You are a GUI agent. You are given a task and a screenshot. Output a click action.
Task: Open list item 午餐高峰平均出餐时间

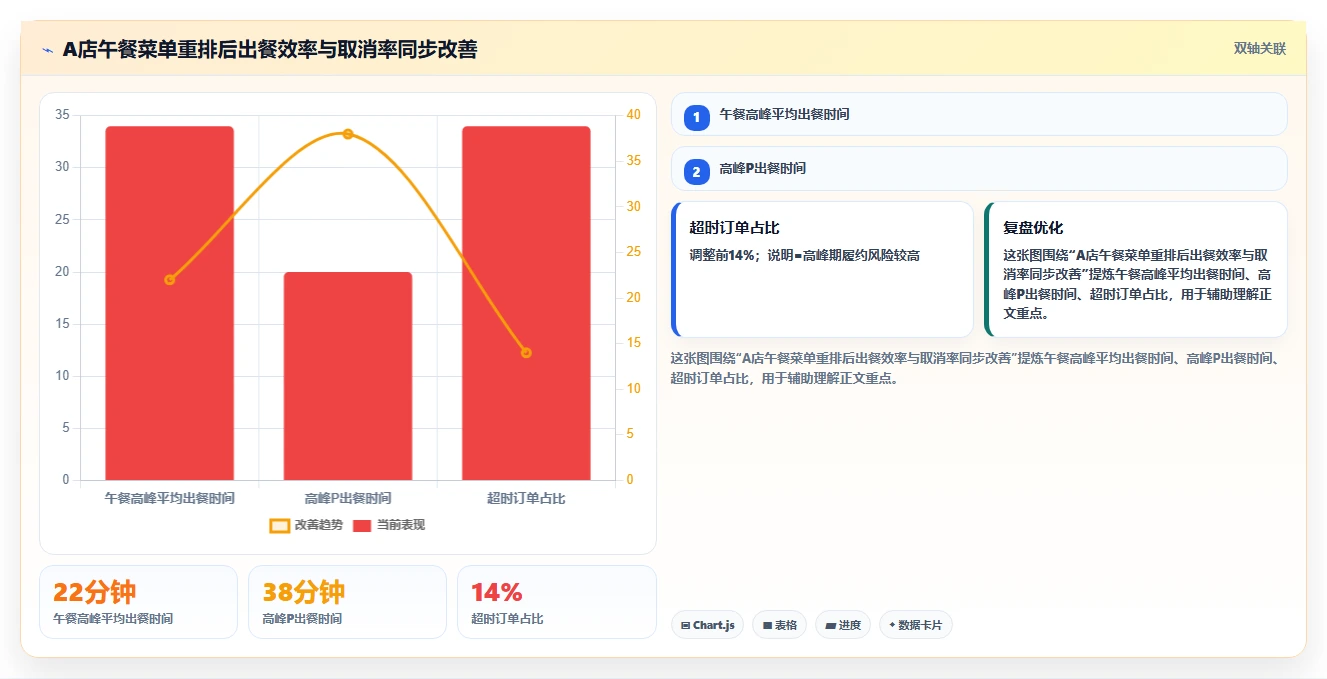(x=979, y=114)
